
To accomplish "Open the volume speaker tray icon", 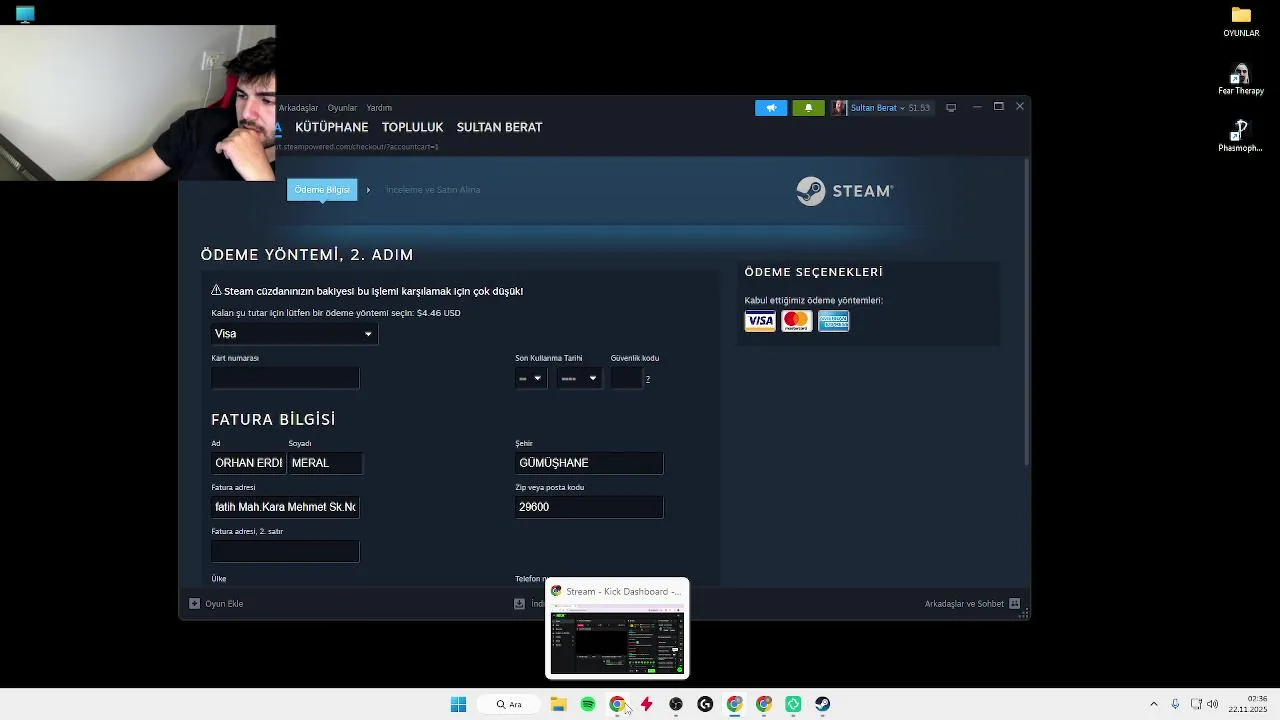I will [1213, 704].
